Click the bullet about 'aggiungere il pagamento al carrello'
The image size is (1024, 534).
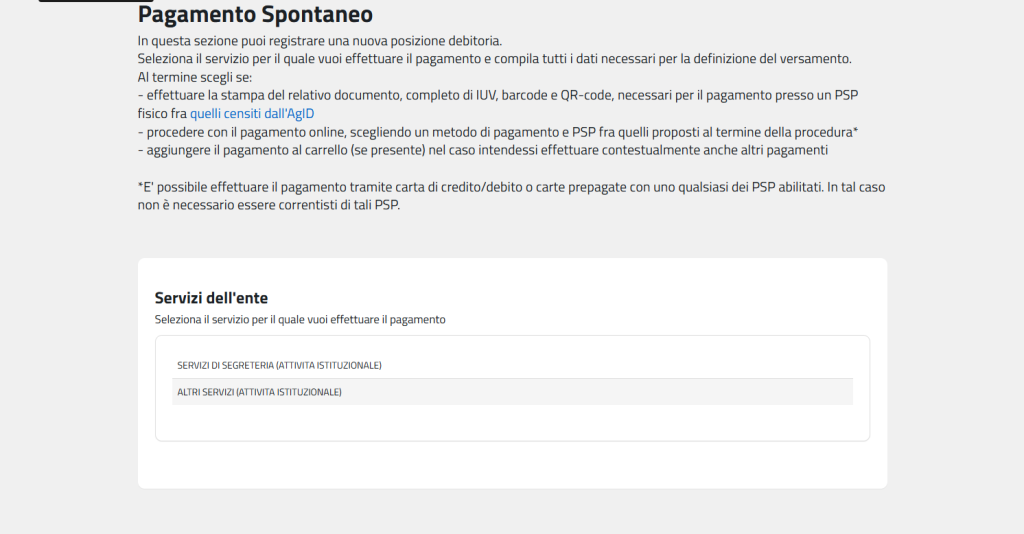483,150
